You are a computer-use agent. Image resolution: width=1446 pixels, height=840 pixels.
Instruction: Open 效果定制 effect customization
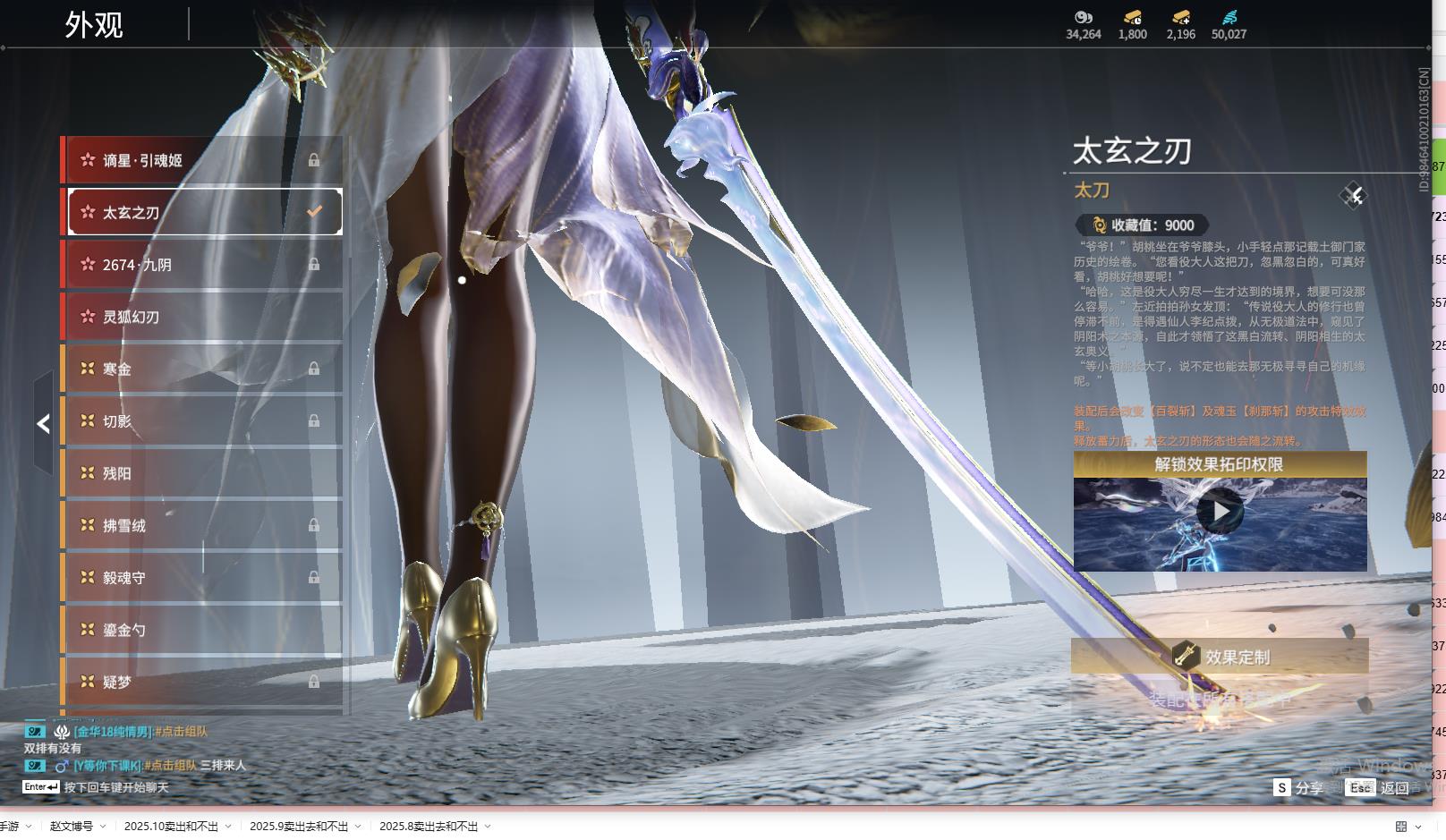[1220, 657]
